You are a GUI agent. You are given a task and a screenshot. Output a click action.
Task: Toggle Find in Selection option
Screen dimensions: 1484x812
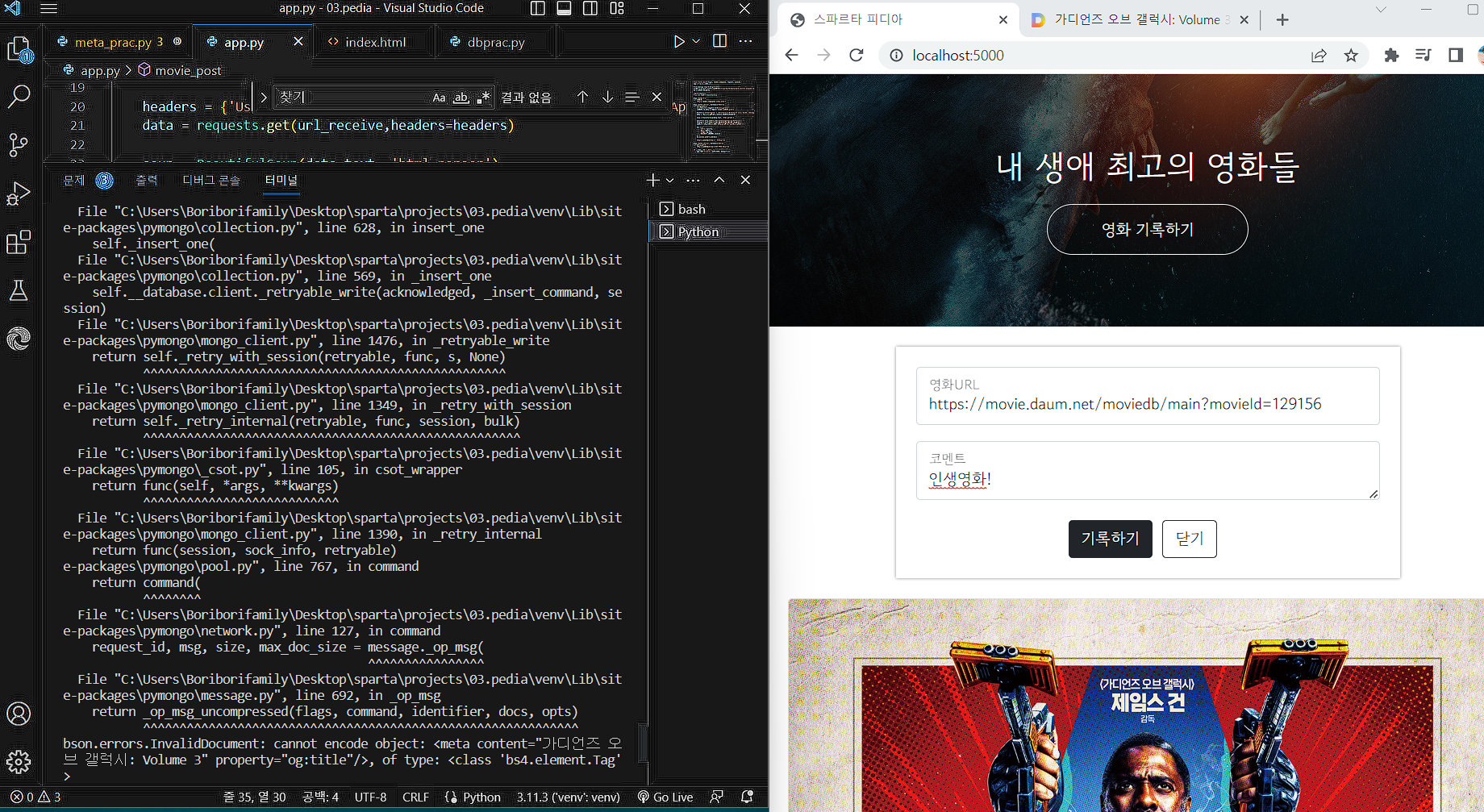coord(632,97)
